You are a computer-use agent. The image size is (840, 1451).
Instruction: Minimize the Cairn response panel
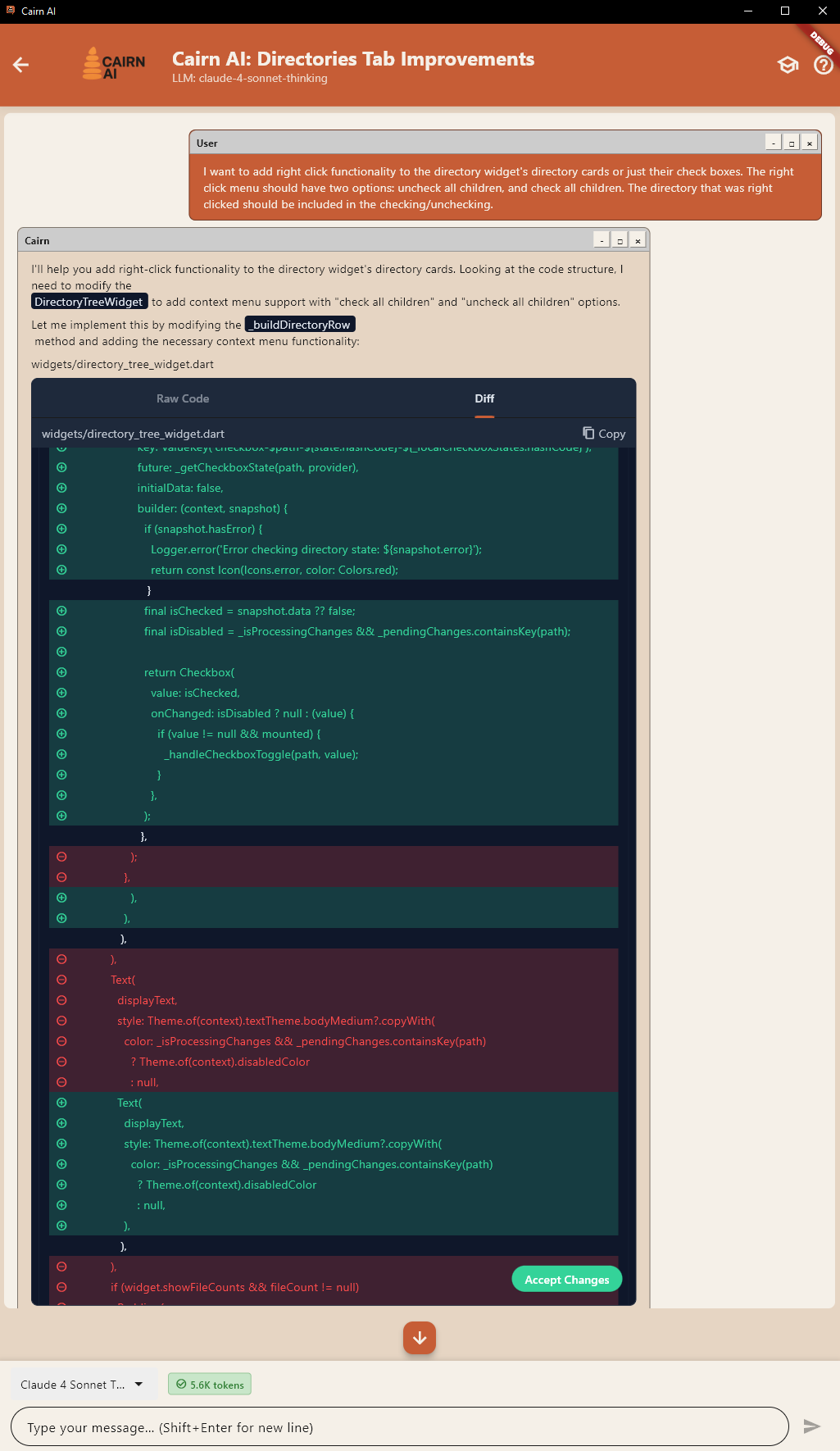point(602,240)
